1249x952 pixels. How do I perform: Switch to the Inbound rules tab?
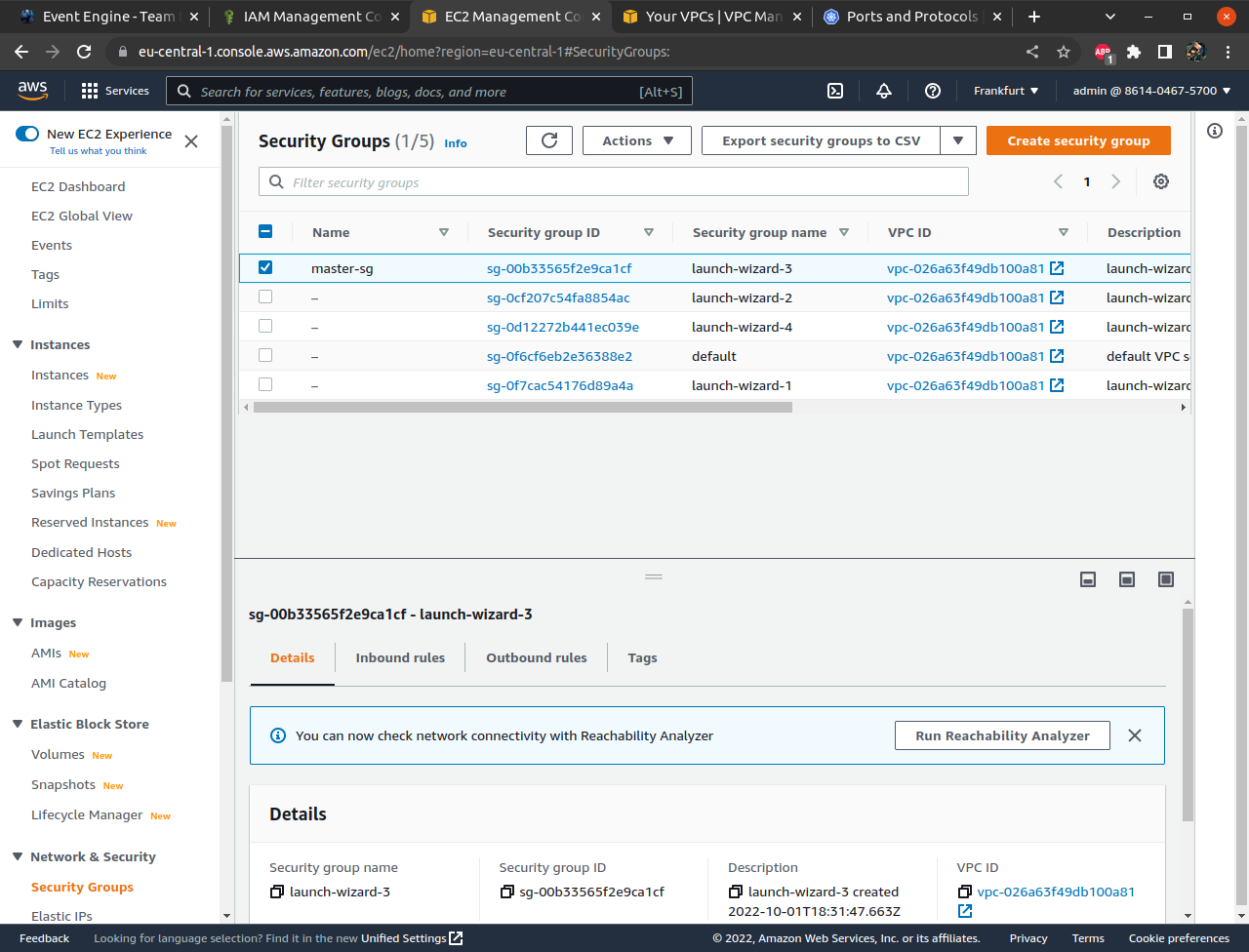coord(400,657)
